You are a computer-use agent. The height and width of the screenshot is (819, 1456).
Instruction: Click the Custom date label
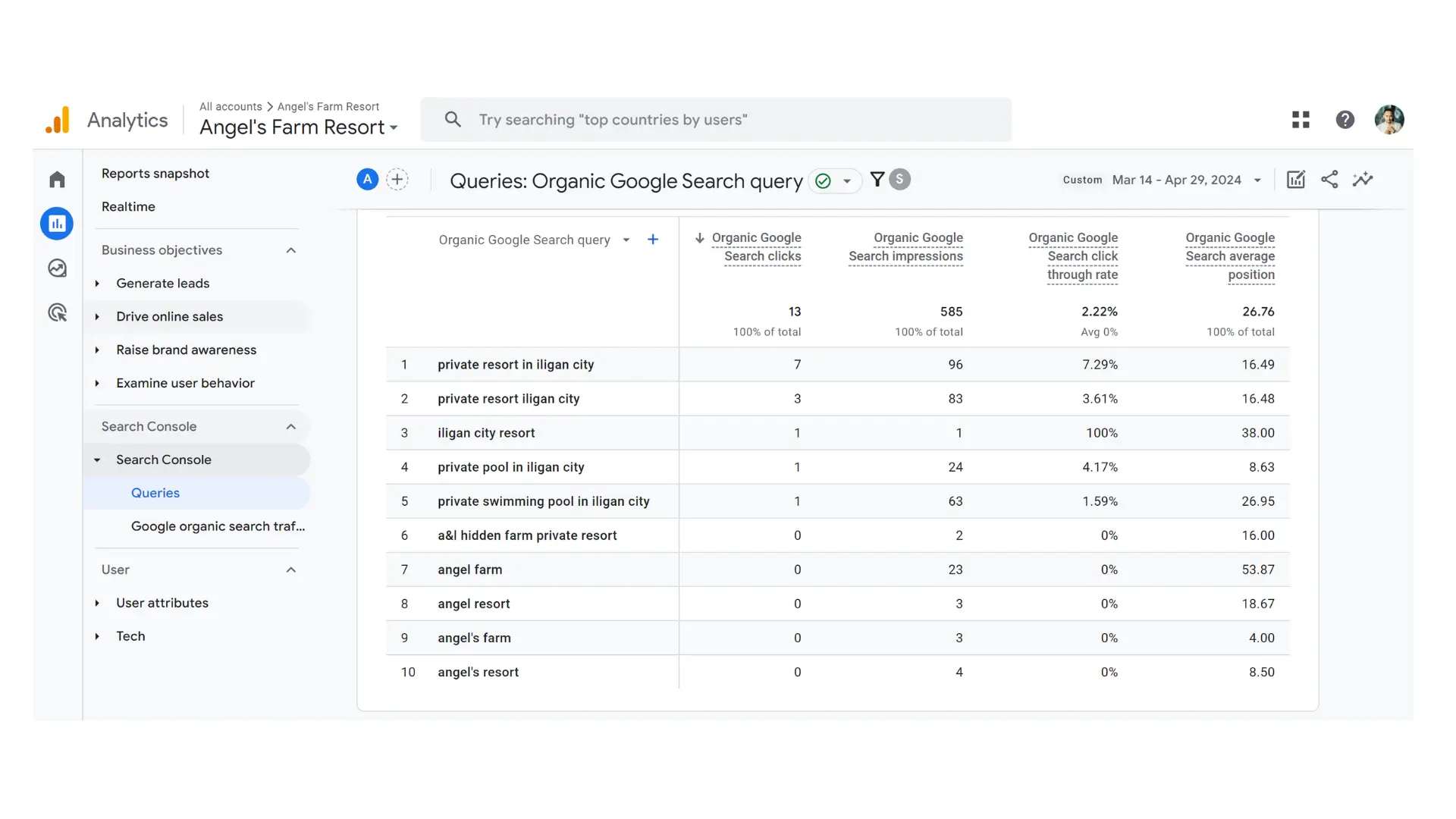tap(1082, 180)
